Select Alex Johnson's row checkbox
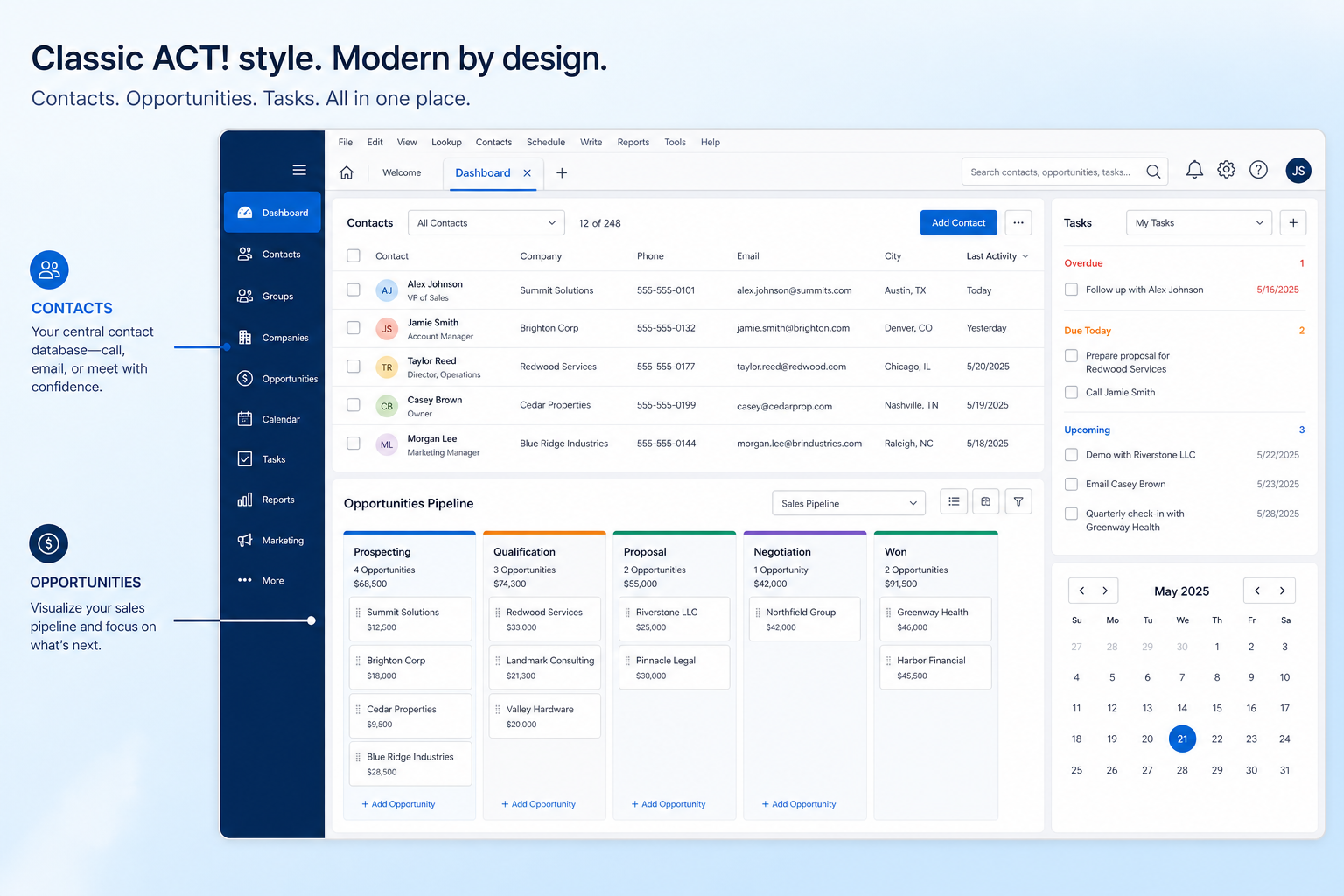 [x=353, y=290]
